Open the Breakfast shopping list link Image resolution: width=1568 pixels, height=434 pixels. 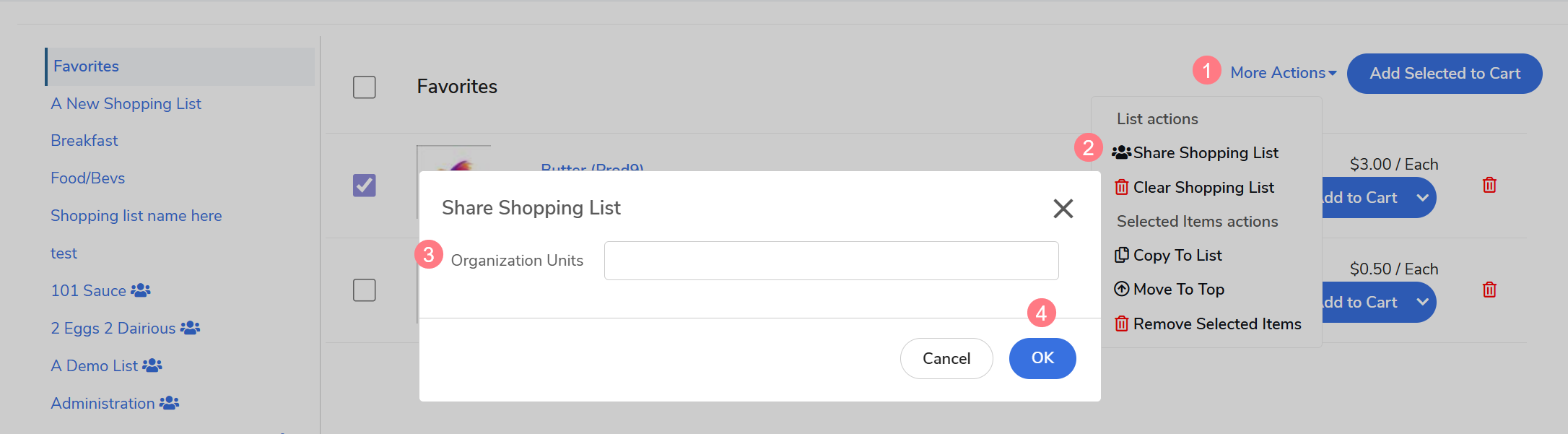coord(84,141)
